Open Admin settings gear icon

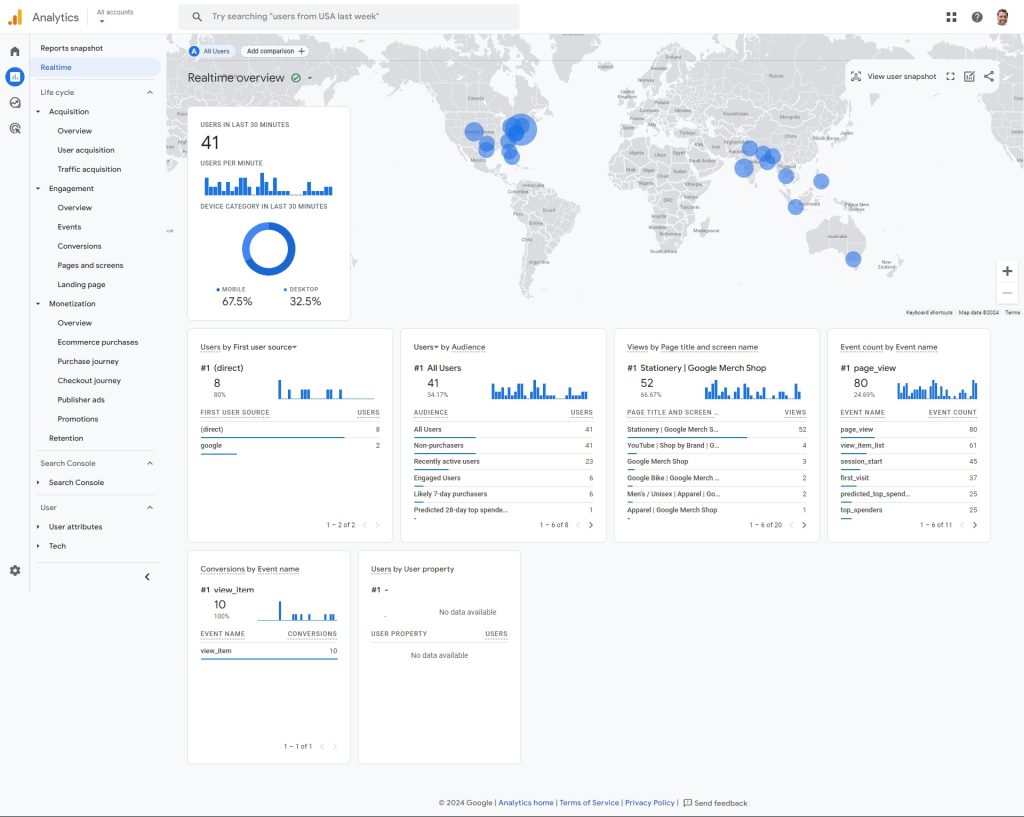coord(15,571)
